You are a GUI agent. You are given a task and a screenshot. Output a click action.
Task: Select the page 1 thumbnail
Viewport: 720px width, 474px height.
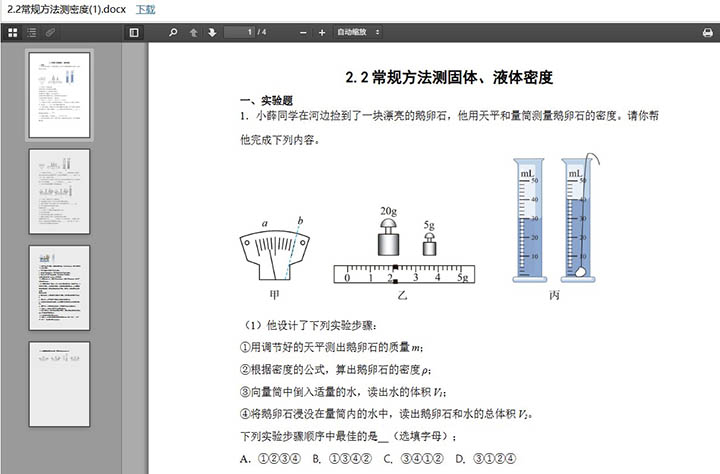(60, 95)
